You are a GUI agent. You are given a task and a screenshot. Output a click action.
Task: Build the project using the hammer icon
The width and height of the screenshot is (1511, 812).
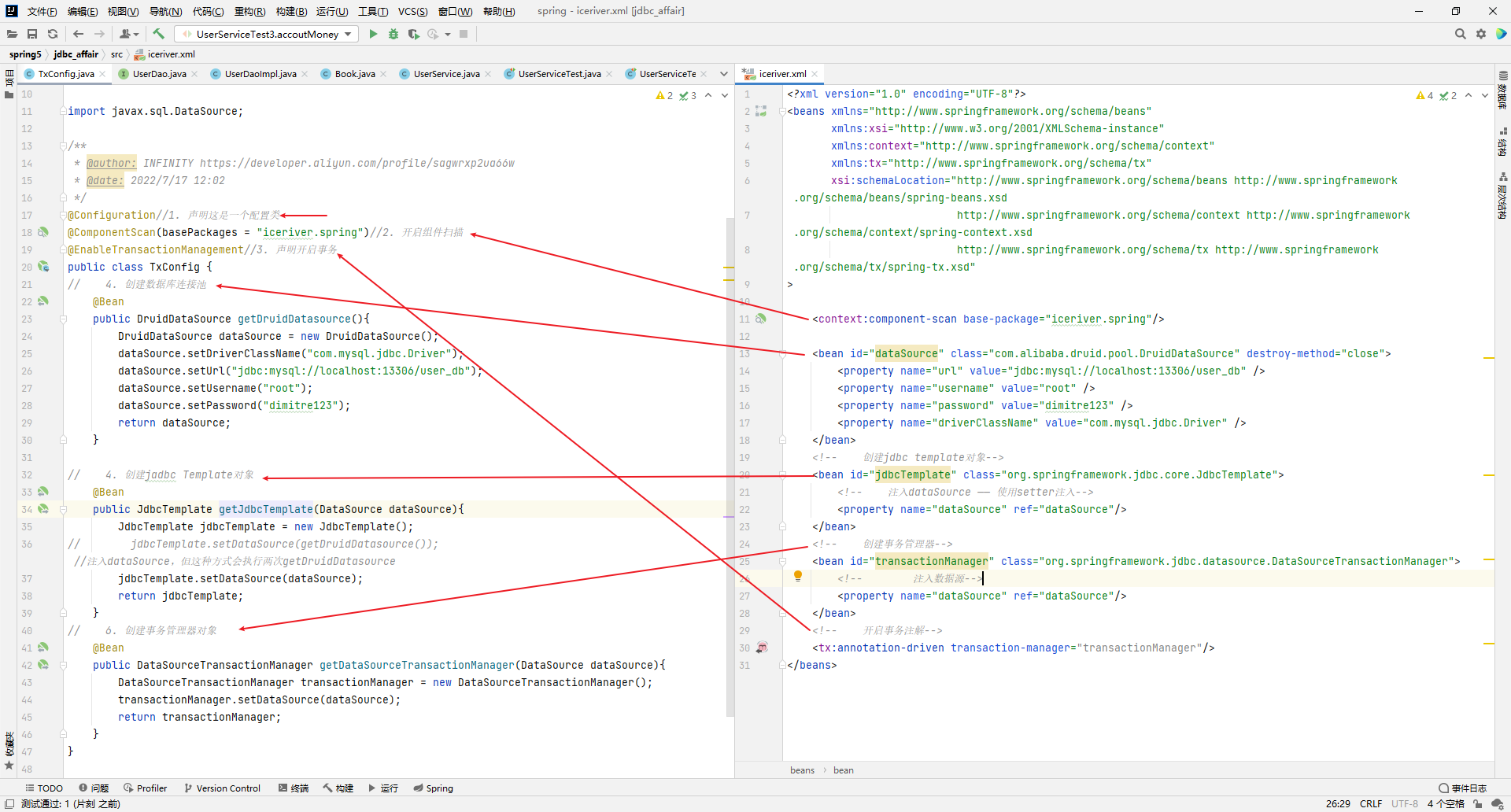[159, 34]
